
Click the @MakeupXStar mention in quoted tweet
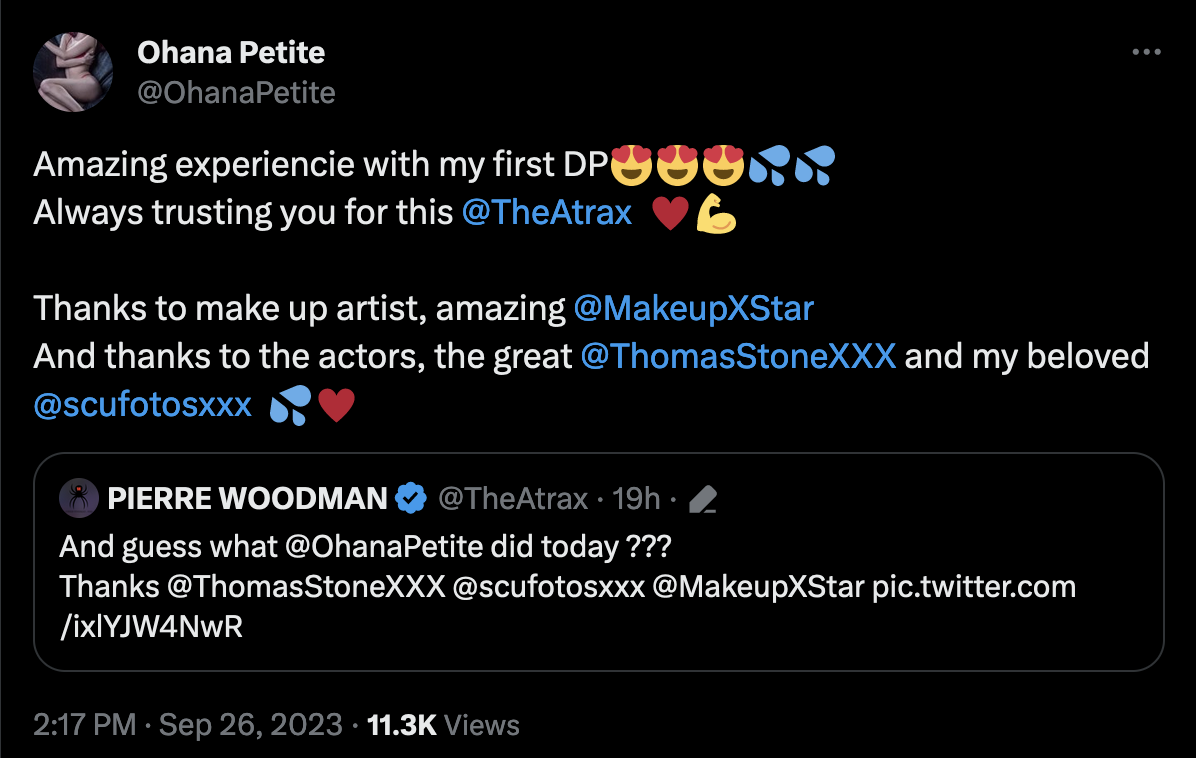(x=758, y=586)
